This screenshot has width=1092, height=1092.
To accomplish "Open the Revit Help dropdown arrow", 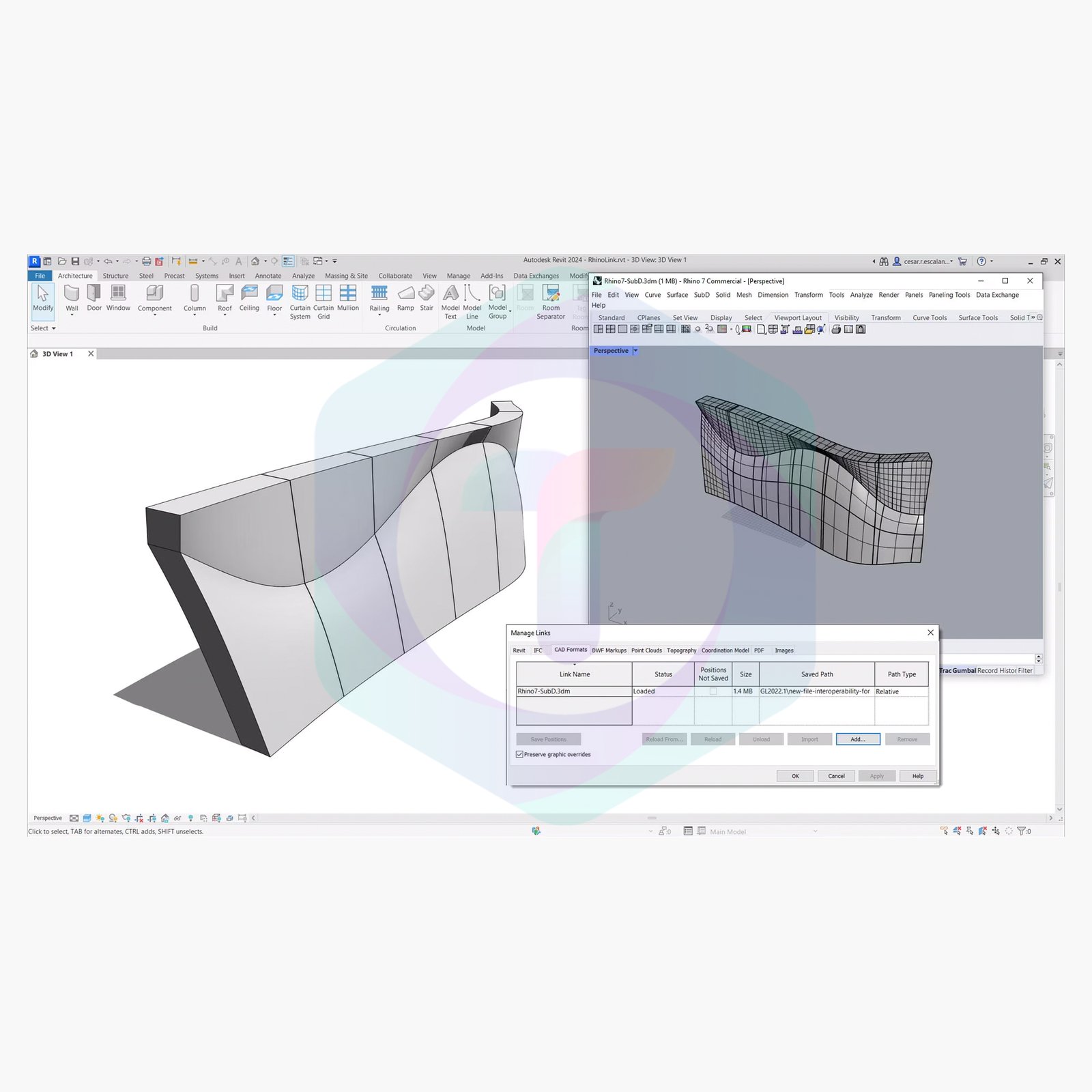I will click(992, 261).
